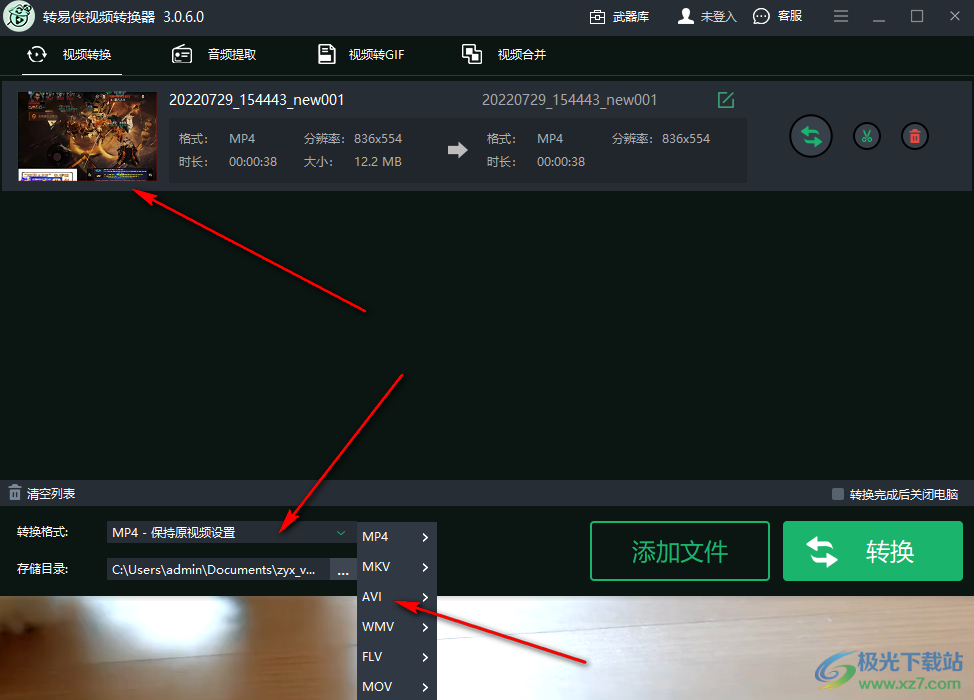Enable 转换完成后关闭电脑 checkbox
Screen dimensions: 974x700
837,494
